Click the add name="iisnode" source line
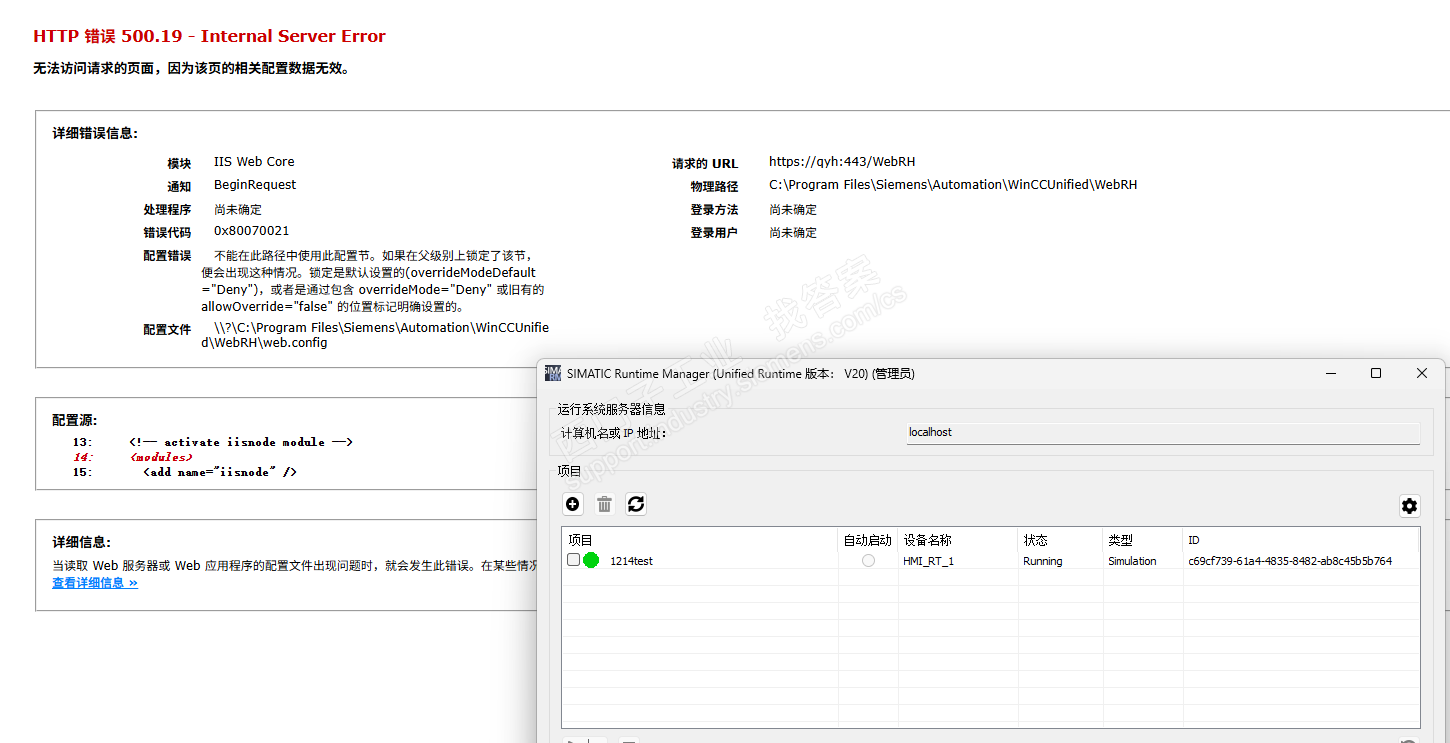The width and height of the screenshot is (1450, 743). (x=220, y=472)
